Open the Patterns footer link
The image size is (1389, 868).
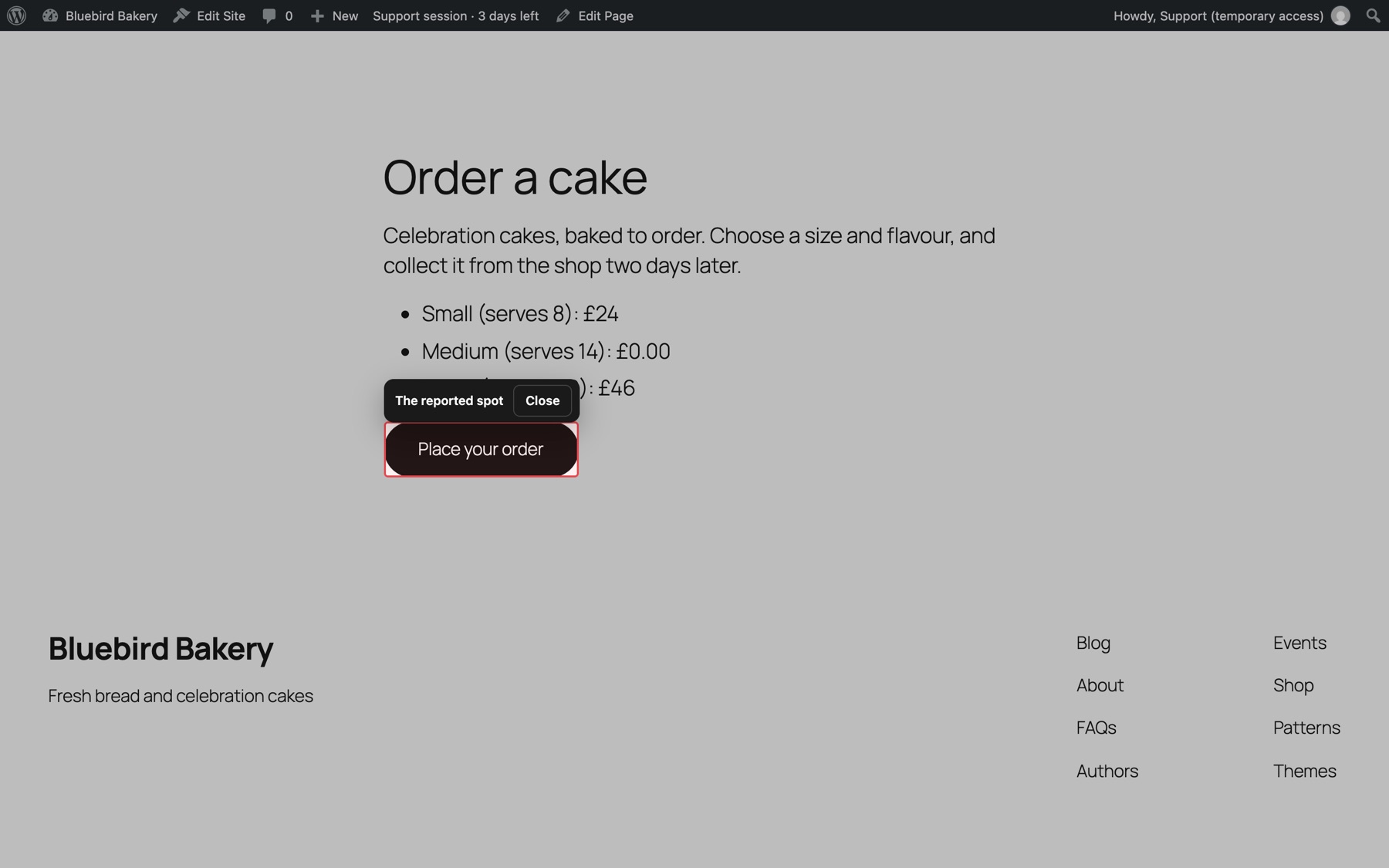(x=1306, y=728)
